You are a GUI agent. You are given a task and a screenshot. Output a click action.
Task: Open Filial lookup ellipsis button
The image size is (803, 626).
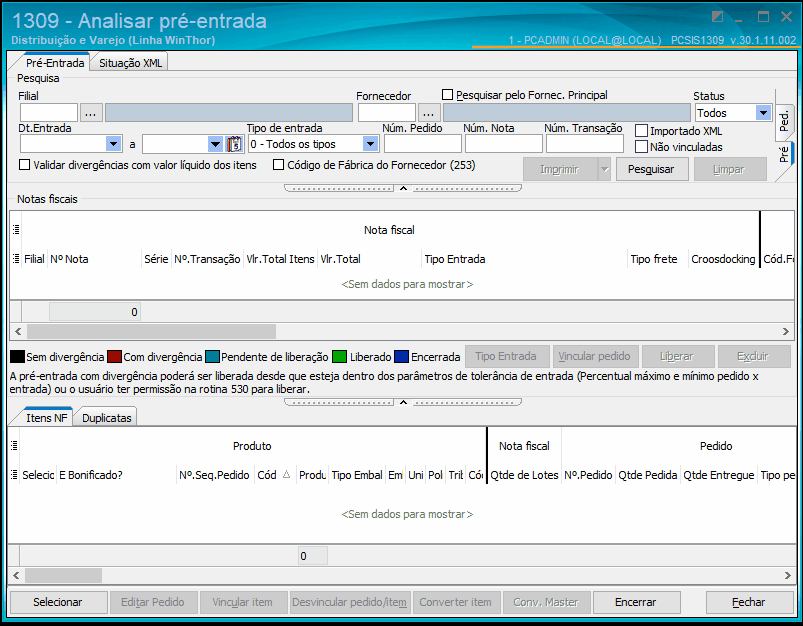click(91, 113)
